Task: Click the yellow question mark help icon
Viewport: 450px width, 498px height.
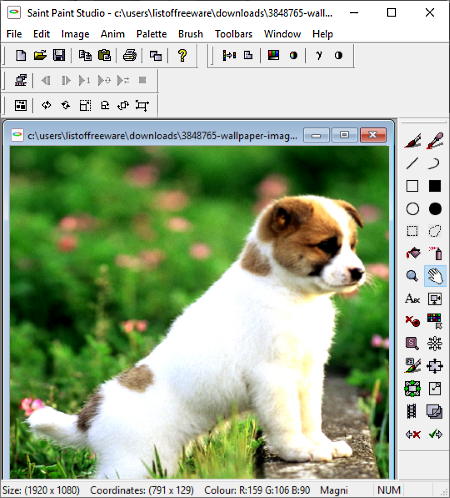Action: (x=182, y=55)
